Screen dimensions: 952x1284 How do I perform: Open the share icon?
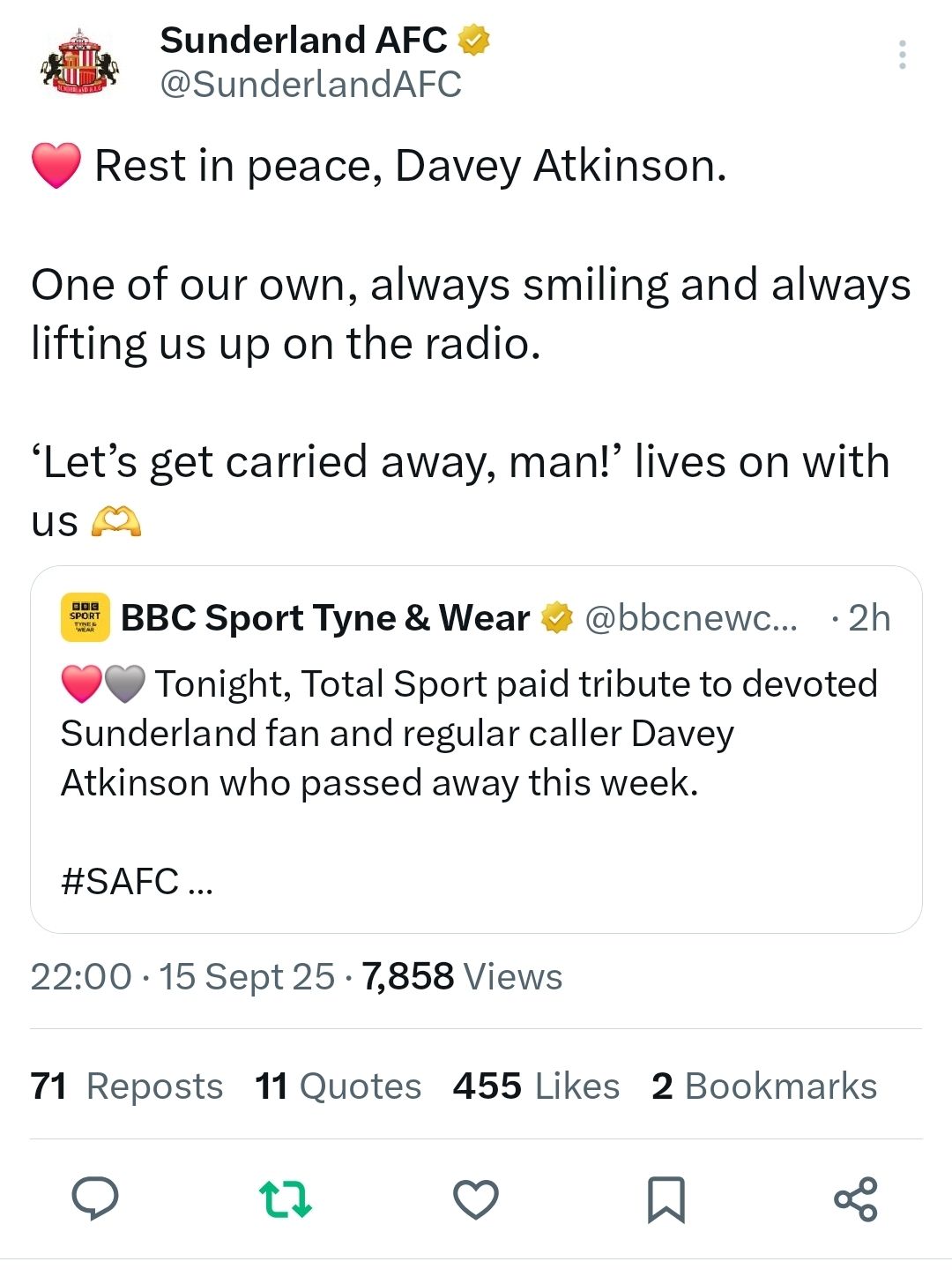(x=856, y=1199)
